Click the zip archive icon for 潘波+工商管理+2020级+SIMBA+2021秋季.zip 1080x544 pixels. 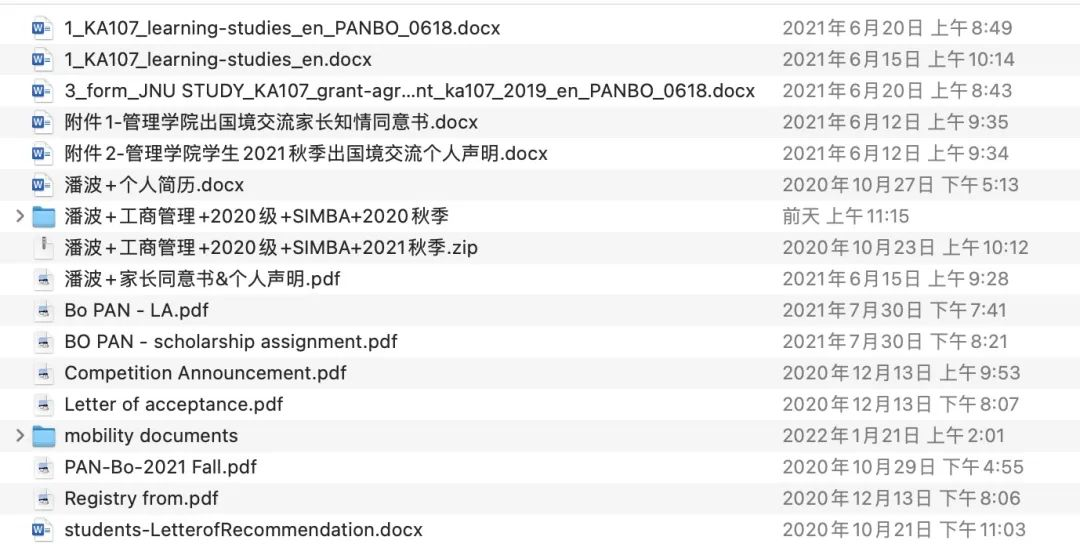tap(43, 247)
